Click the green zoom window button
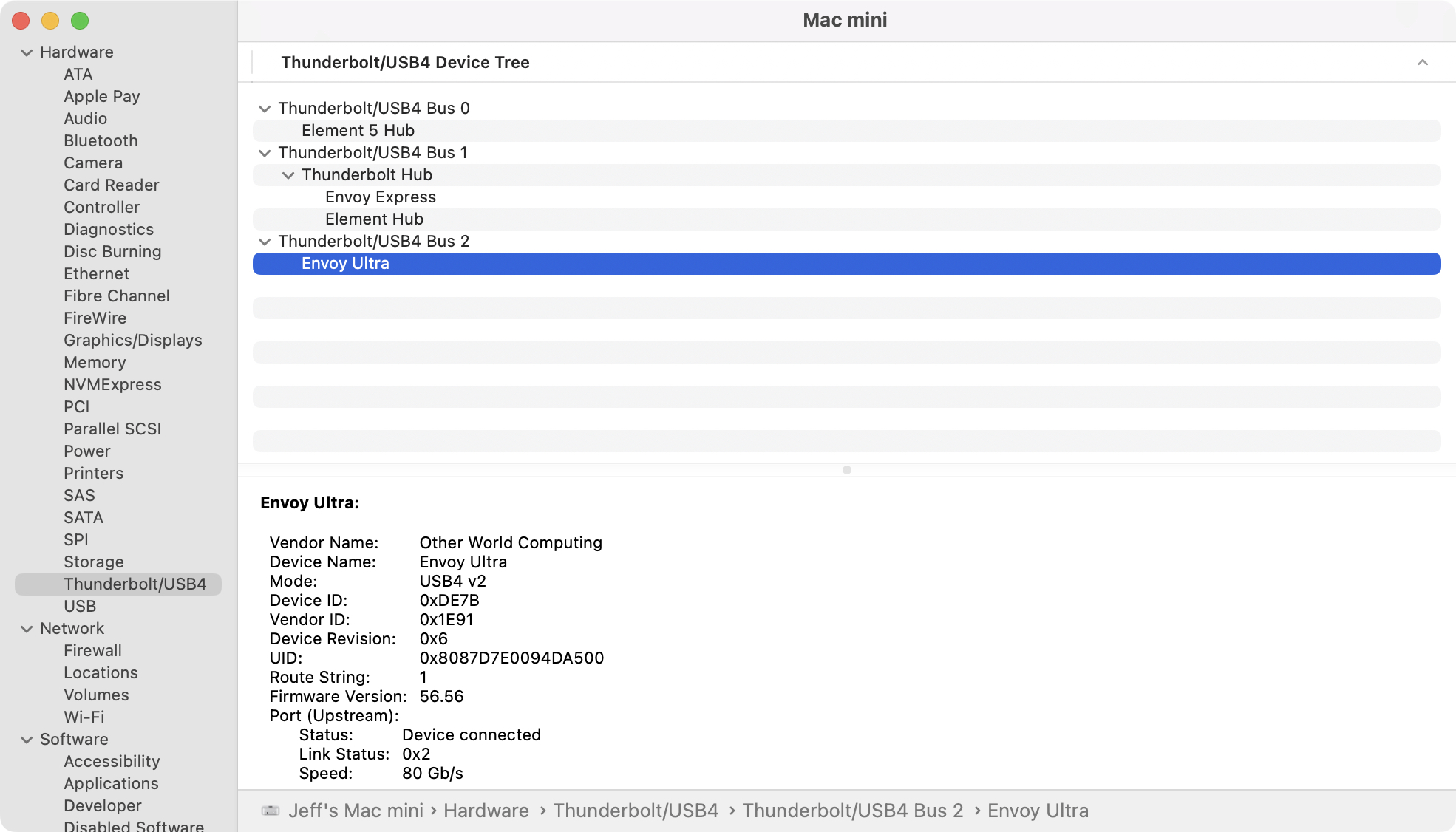Viewport: 1456px width, 832px height. point(80,21)
